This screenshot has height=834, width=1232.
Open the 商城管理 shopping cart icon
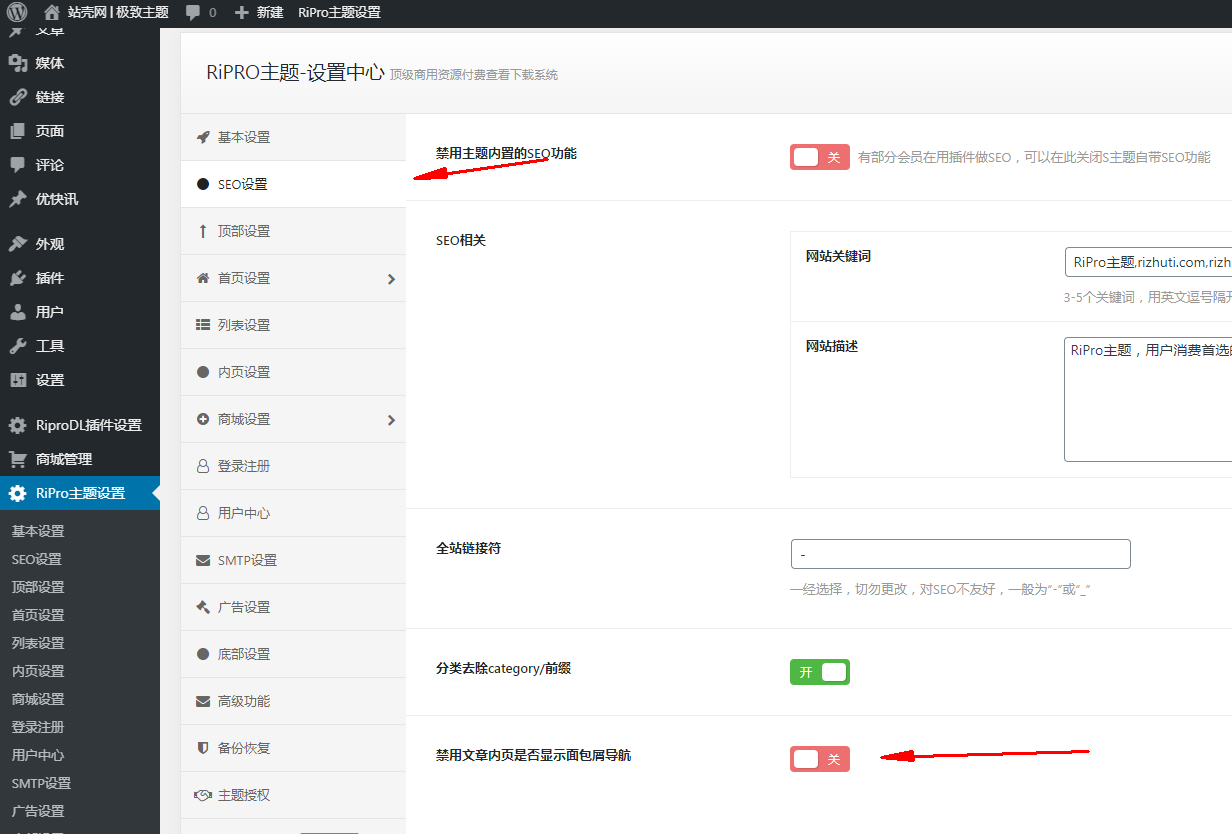pos(18,459)
